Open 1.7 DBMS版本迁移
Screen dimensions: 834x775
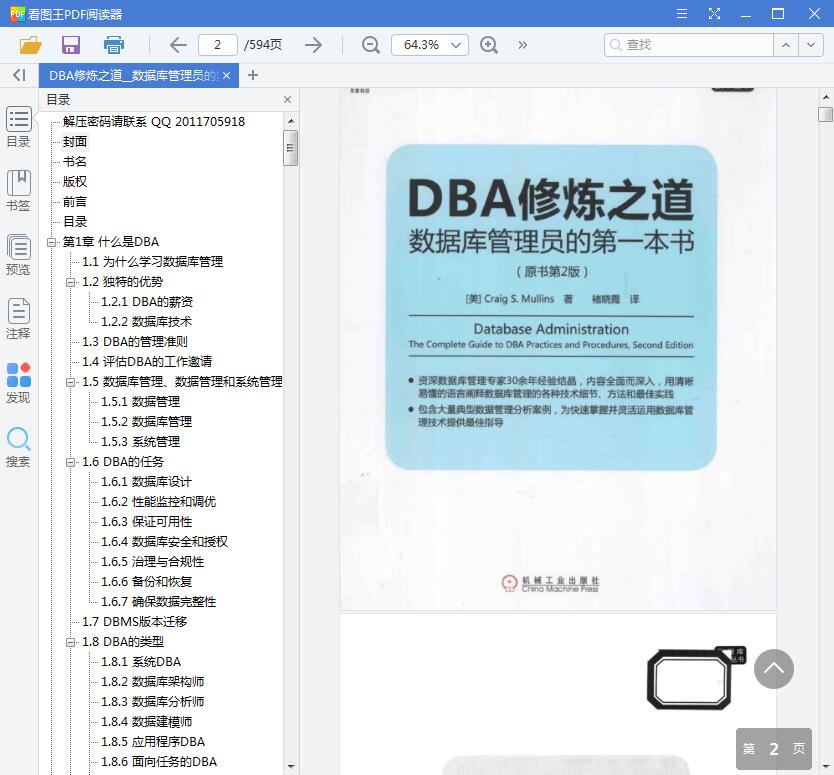tap(135, 622)
